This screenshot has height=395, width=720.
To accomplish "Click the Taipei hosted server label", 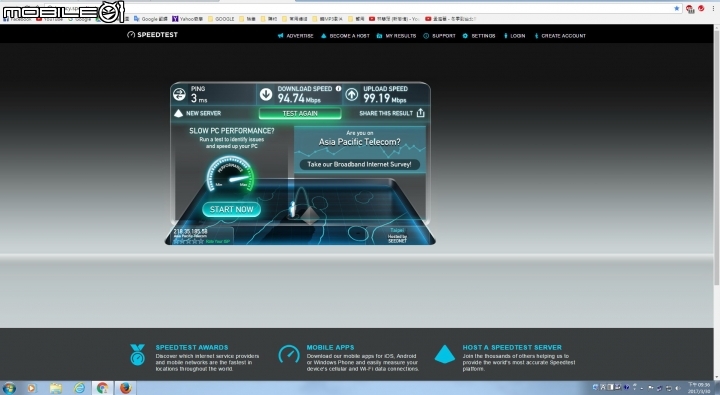I will click(397, 235).
